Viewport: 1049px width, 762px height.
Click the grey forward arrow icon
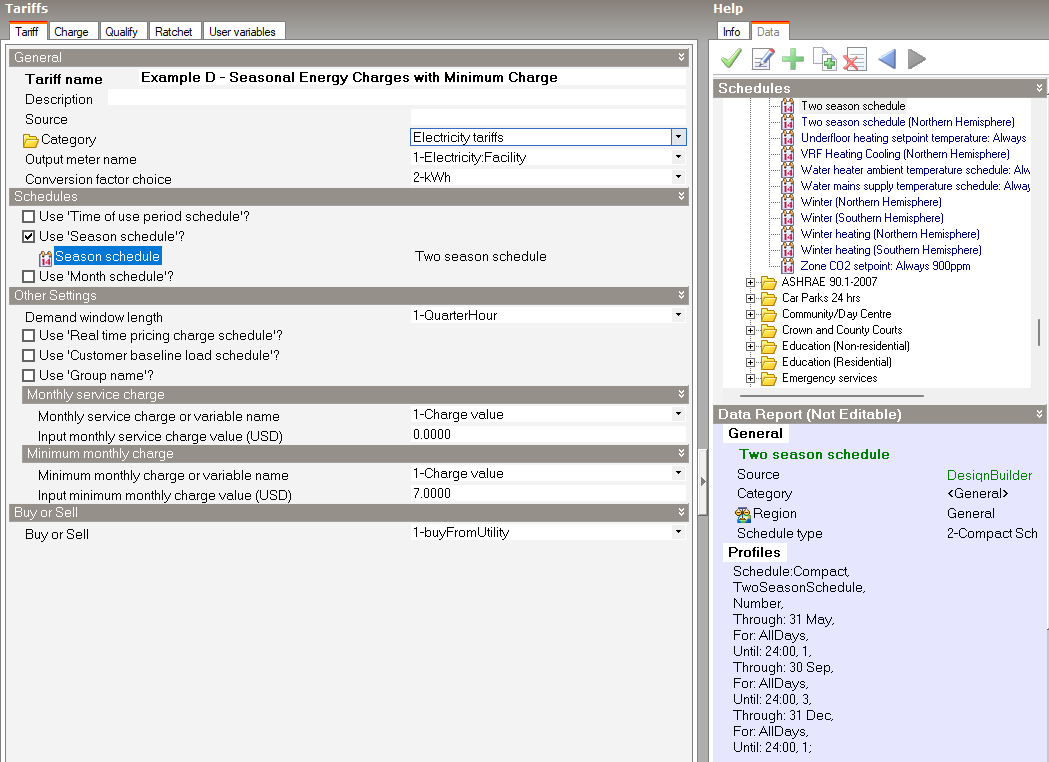pos(916,60)
